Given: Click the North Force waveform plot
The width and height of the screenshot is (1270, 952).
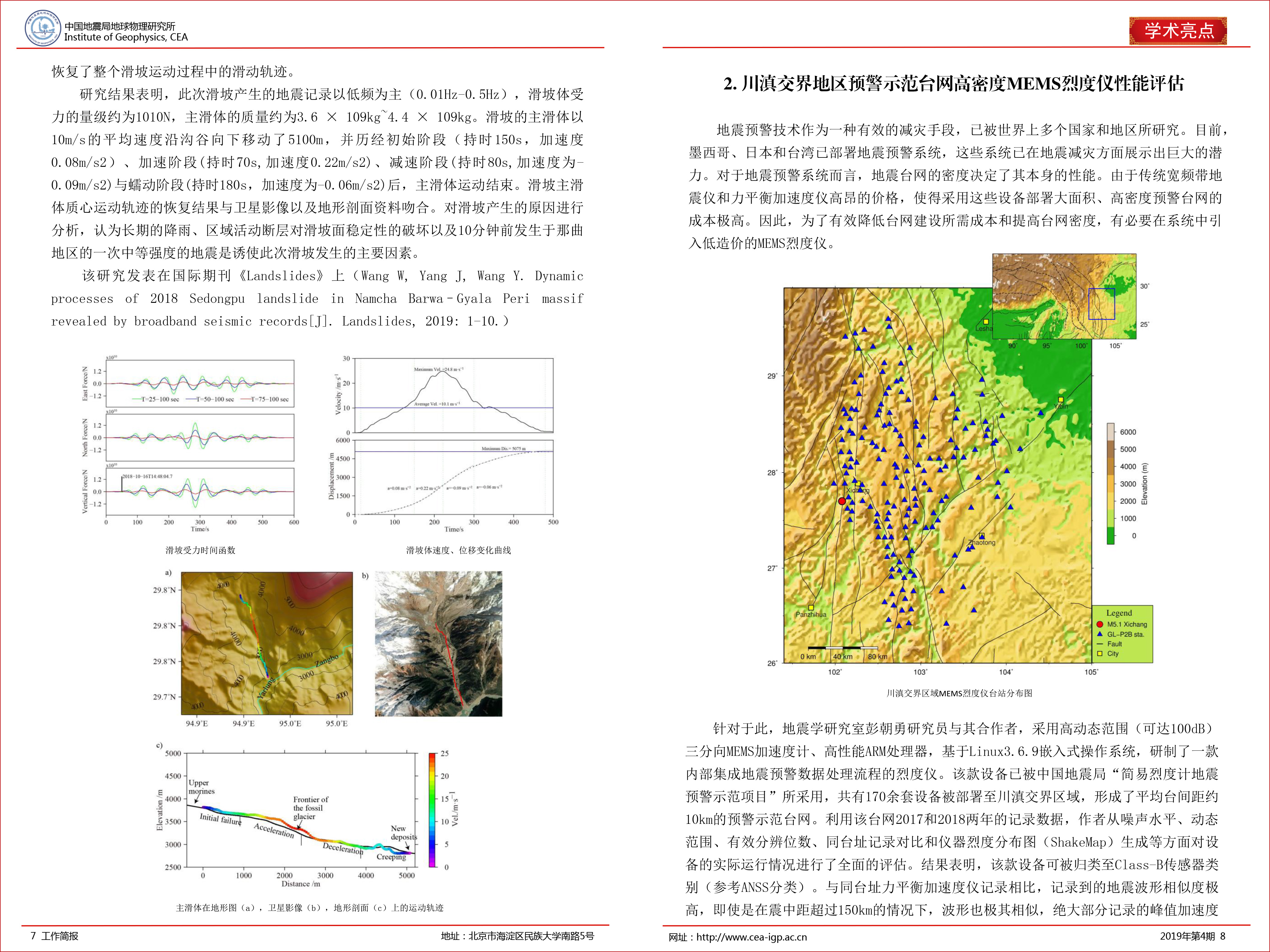Looking at the screenshot, I should [200, 437].
